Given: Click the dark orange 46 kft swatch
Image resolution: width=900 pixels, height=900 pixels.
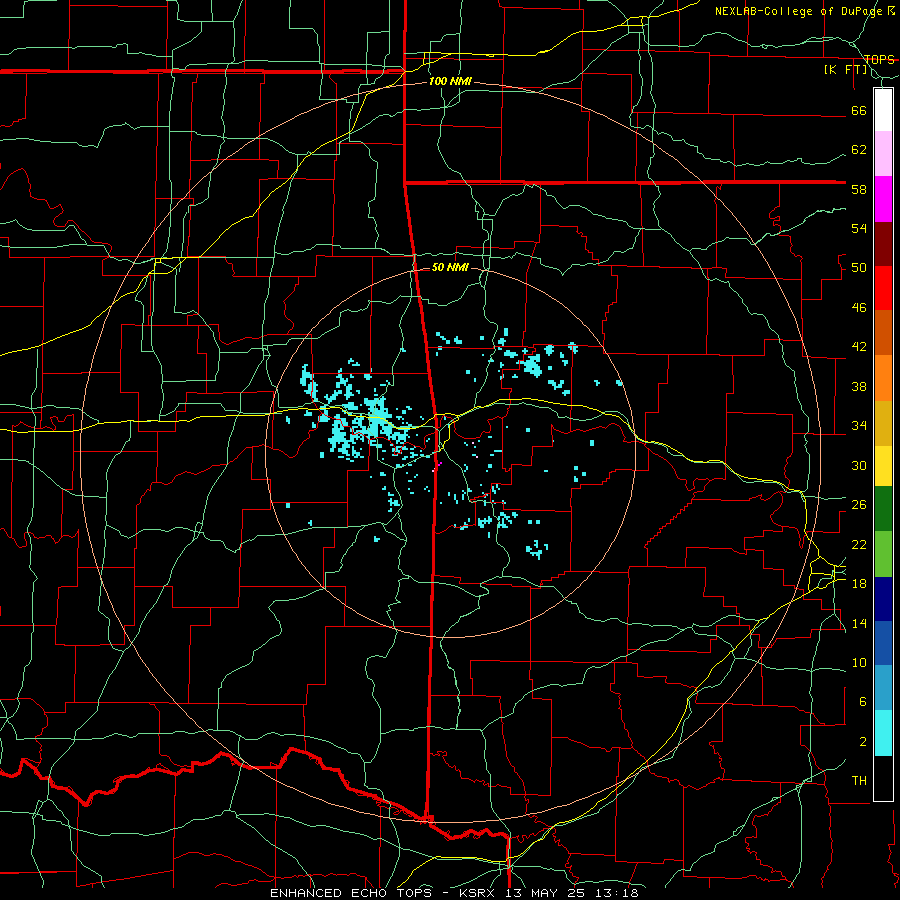Looking at the screenshot, I should click(x=883, y=333).
